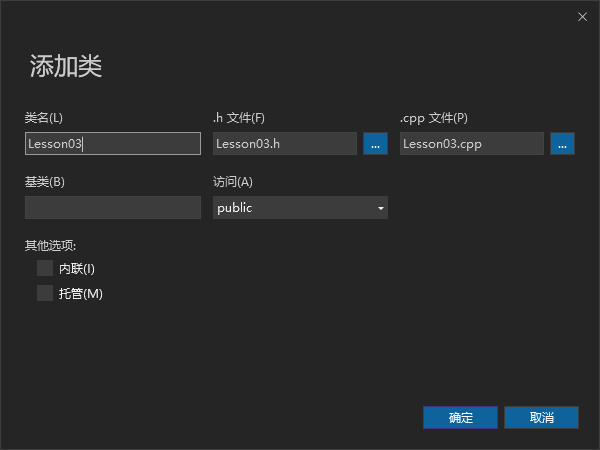Click the 内联(I) option label
This screenshot has height=450, width=600.
pyautogui.click(x=77, y=269)
